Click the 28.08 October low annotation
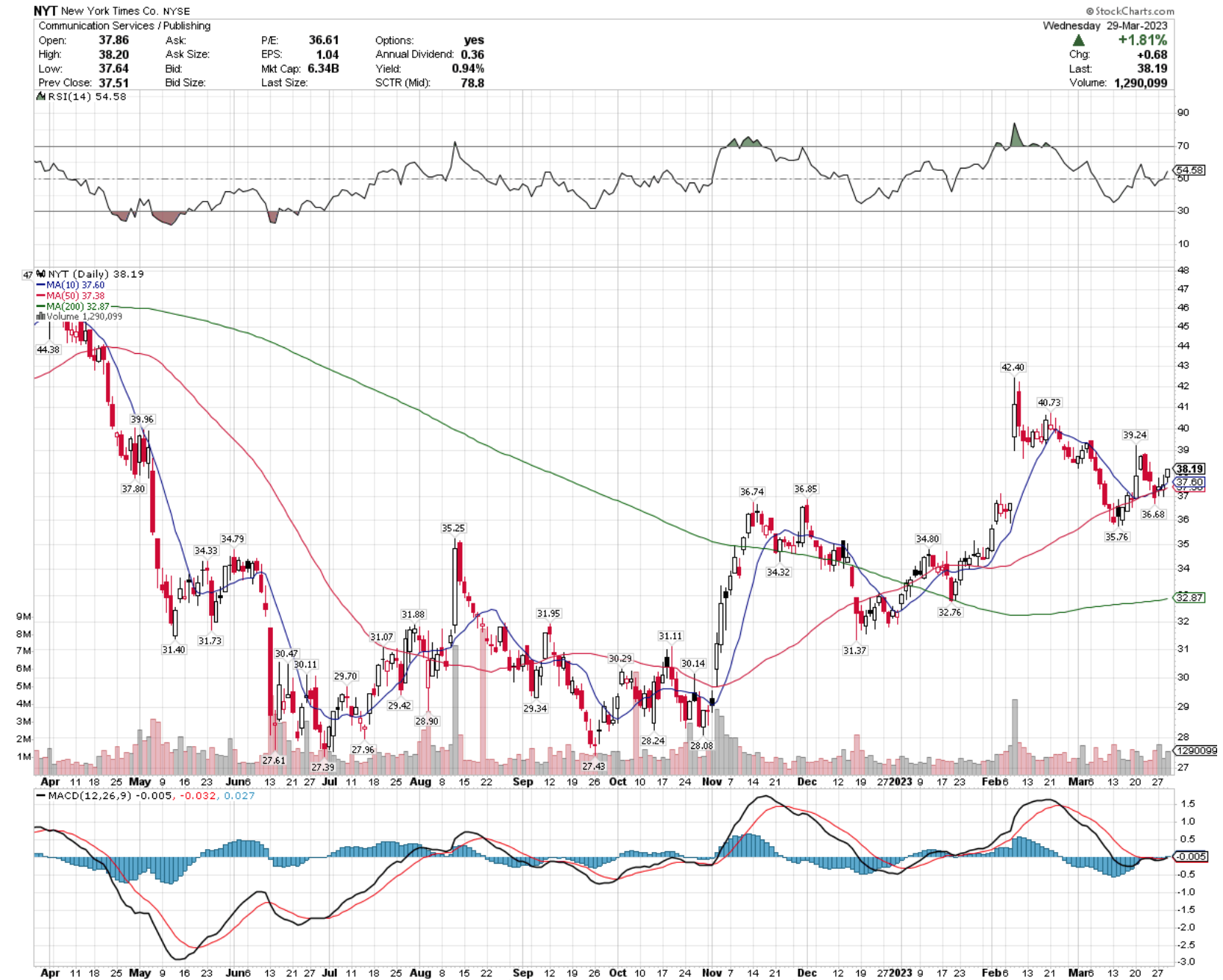 click(x=701, y=746)
